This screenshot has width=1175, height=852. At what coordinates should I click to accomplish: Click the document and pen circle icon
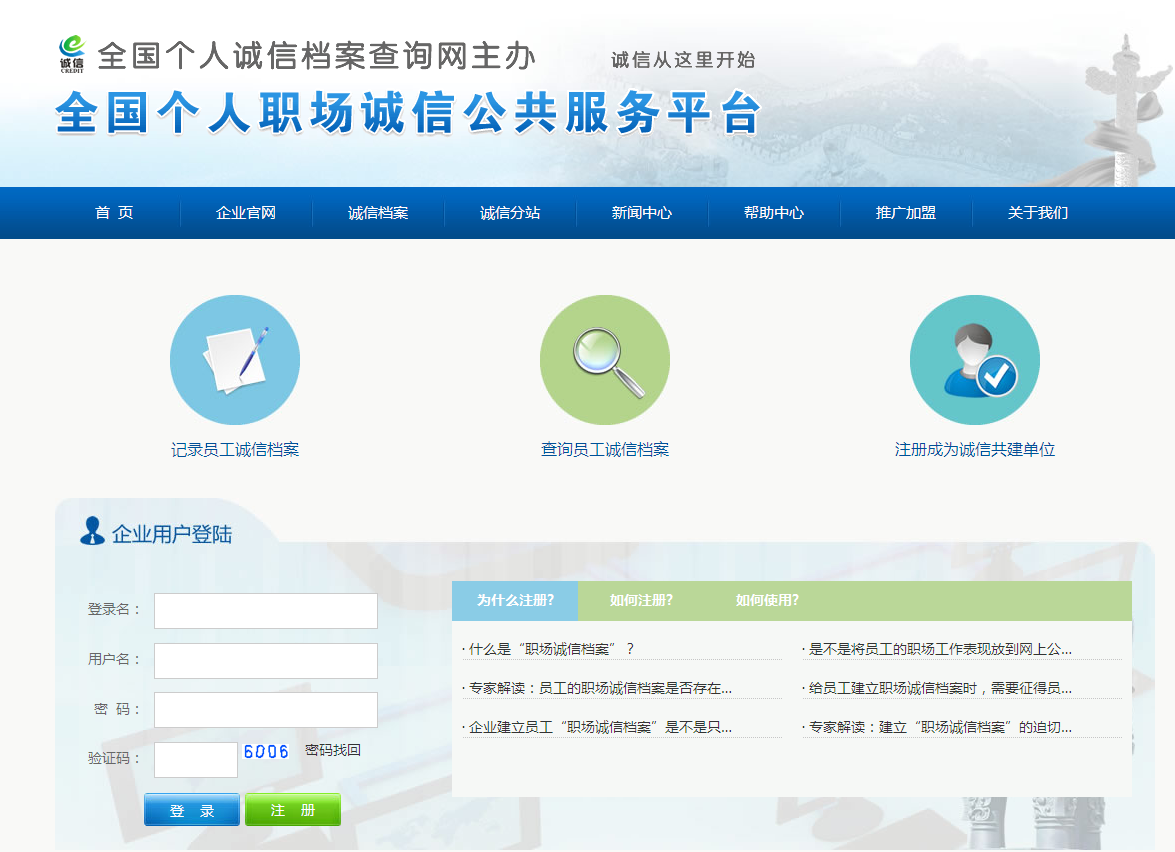point(235,360)
